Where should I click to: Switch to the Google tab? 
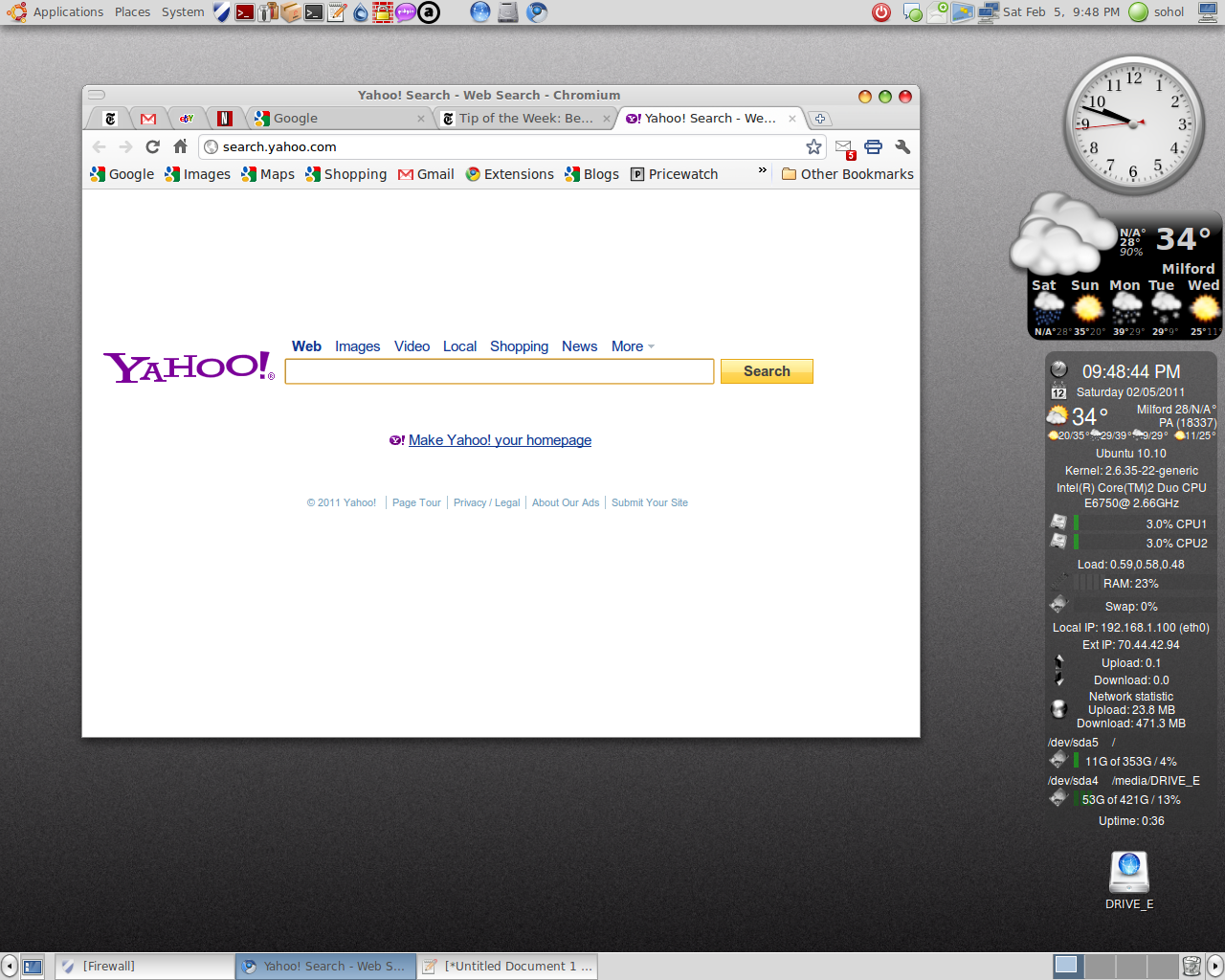click(x=340, y=119)
